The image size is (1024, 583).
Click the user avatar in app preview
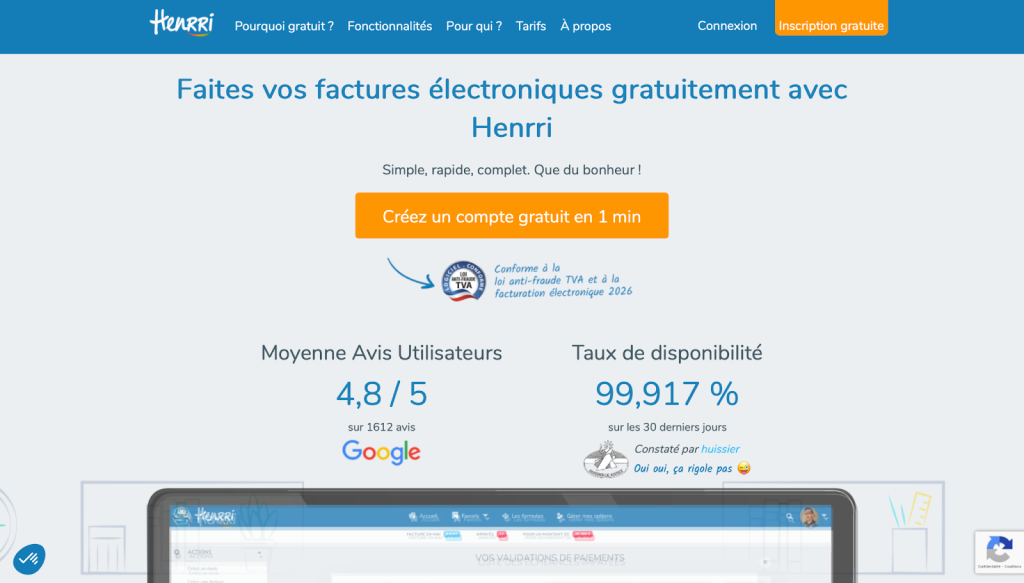809,516
